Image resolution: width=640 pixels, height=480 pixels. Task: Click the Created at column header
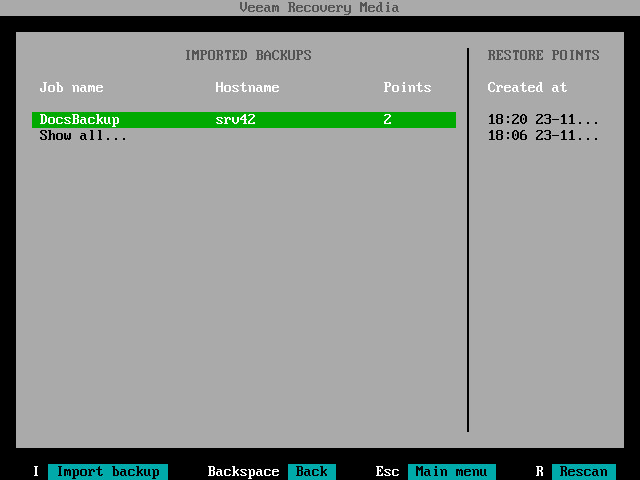pos(527,87)
